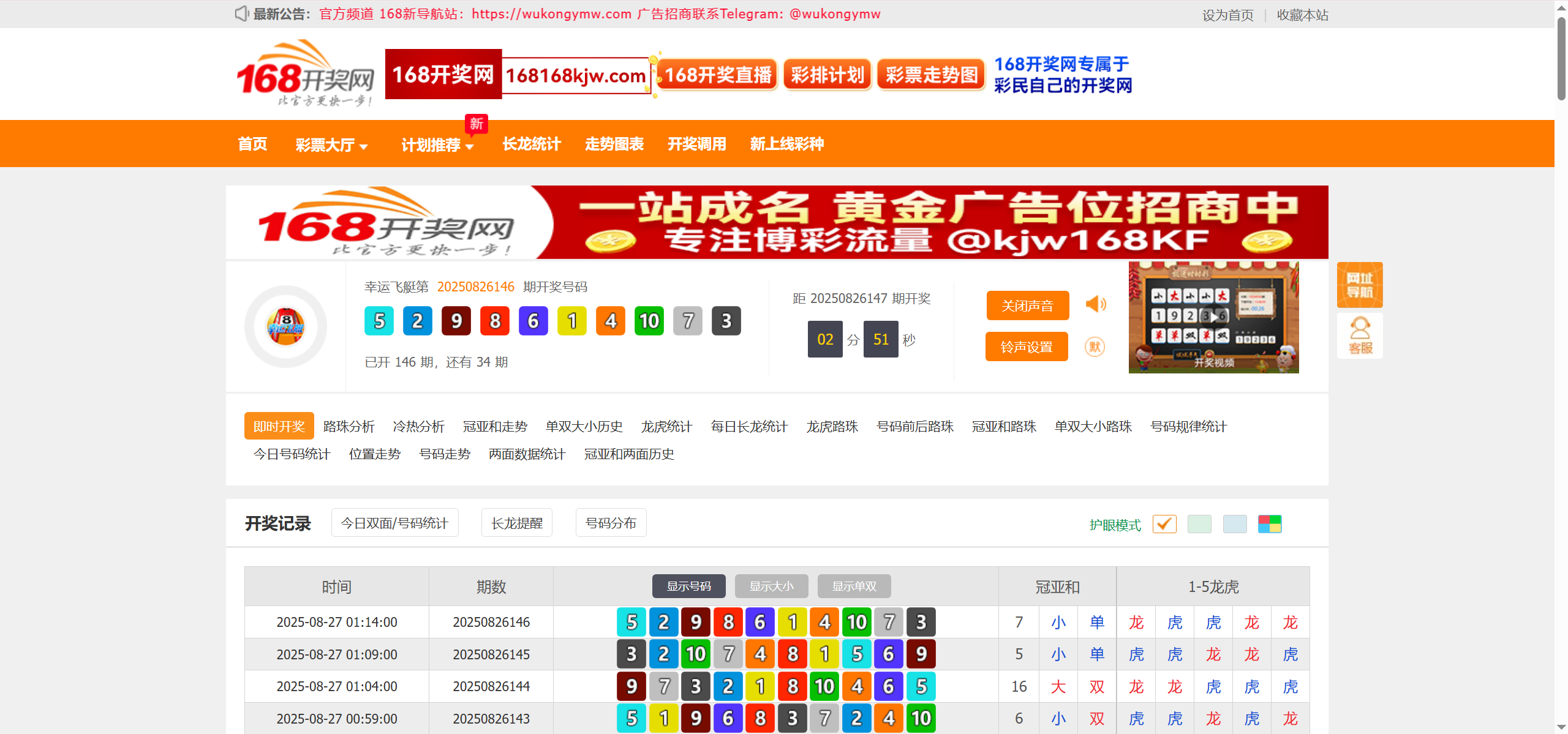Screen dimensions: 1568x734
Task: Toggle the 护眼模式 checkmark box
Action: 1164,524
